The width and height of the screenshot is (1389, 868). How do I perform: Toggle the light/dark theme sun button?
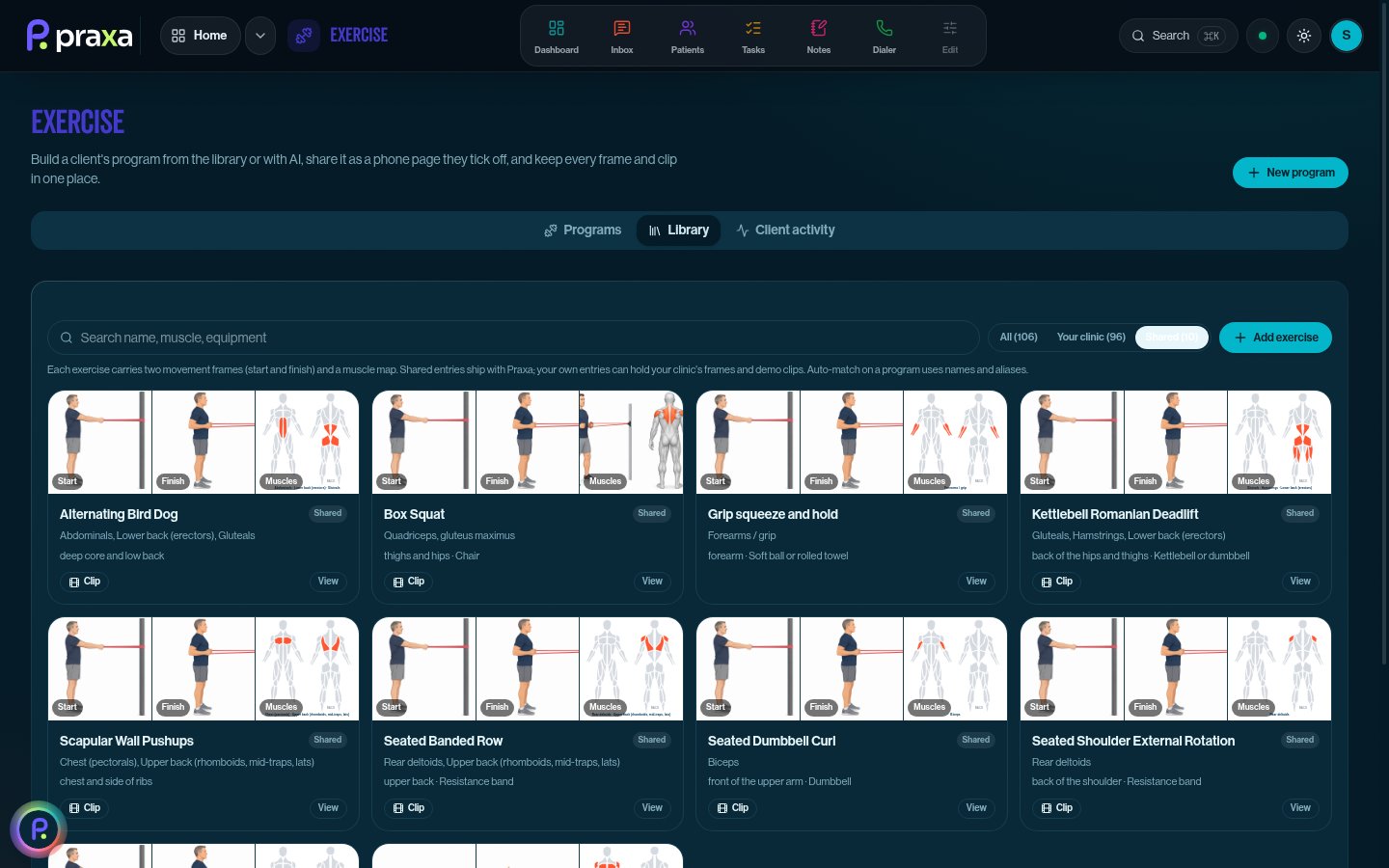pyautogui.click(x=1304, y=36)
